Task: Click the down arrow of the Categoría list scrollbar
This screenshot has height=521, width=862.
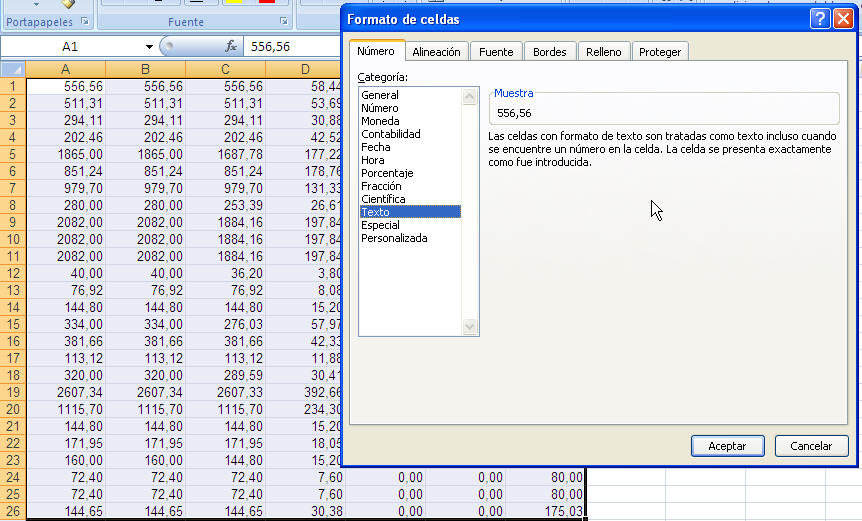Action: coord(469,326)
